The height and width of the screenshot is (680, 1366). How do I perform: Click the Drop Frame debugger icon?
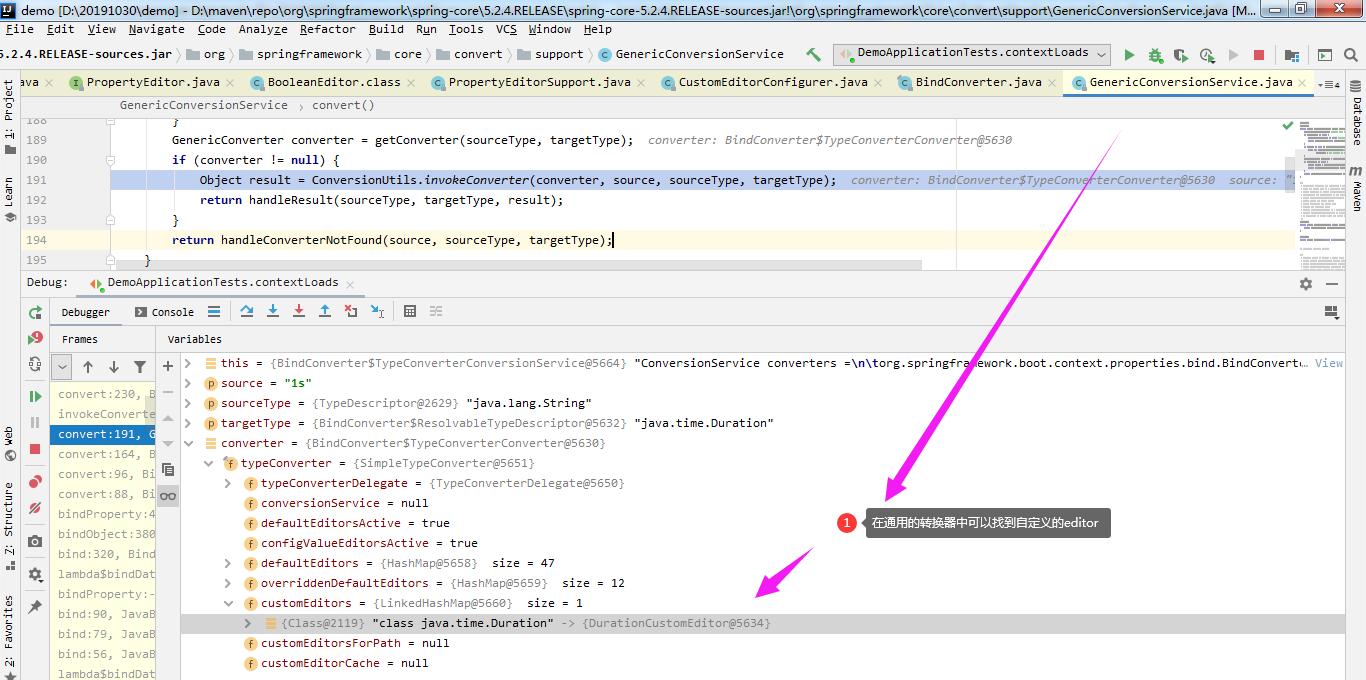coord(351,312)
